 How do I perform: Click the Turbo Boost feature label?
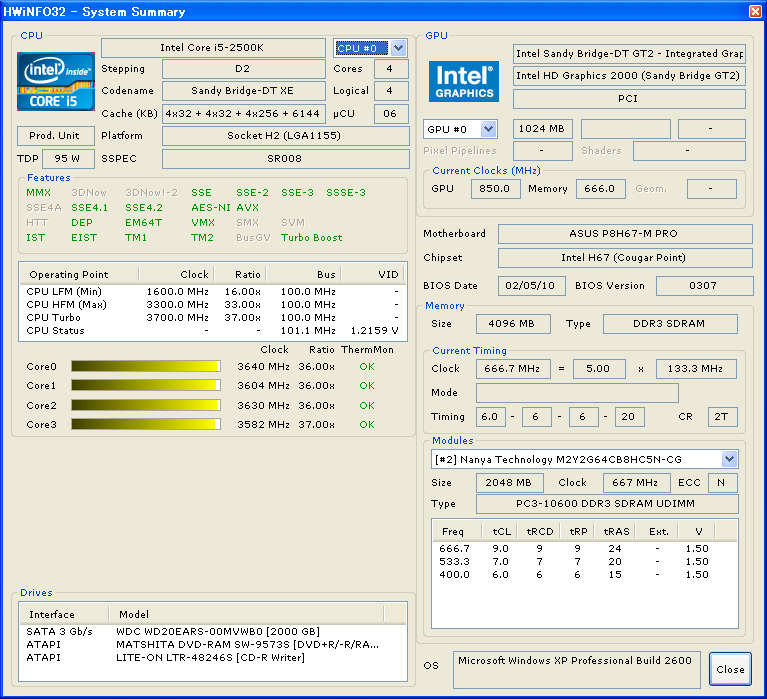pos(312,238)
